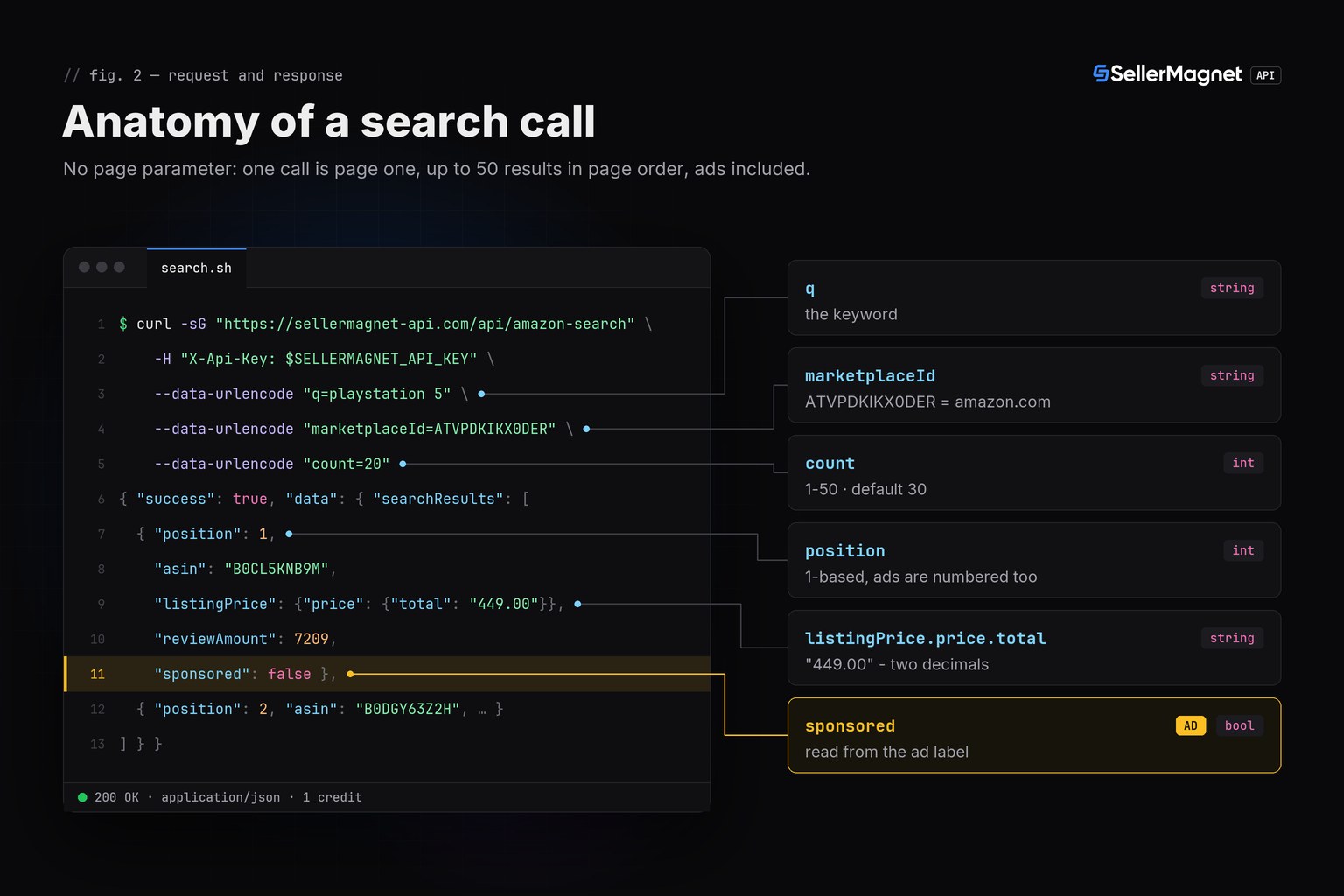Viewport: 1344px width, 896px height.
Task: Click the "application/json" status text
Action: coord(220,797)
